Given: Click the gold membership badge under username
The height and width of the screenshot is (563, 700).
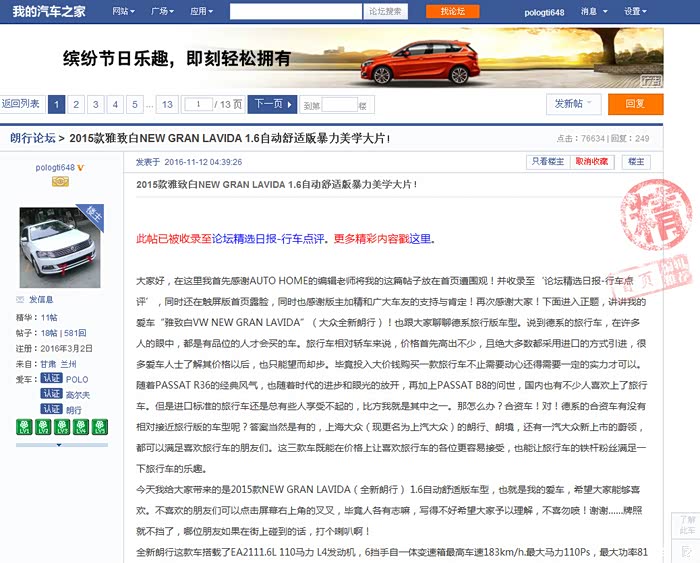Looking at the screenshot, I should pyautogui.click(x=60, y=181).
